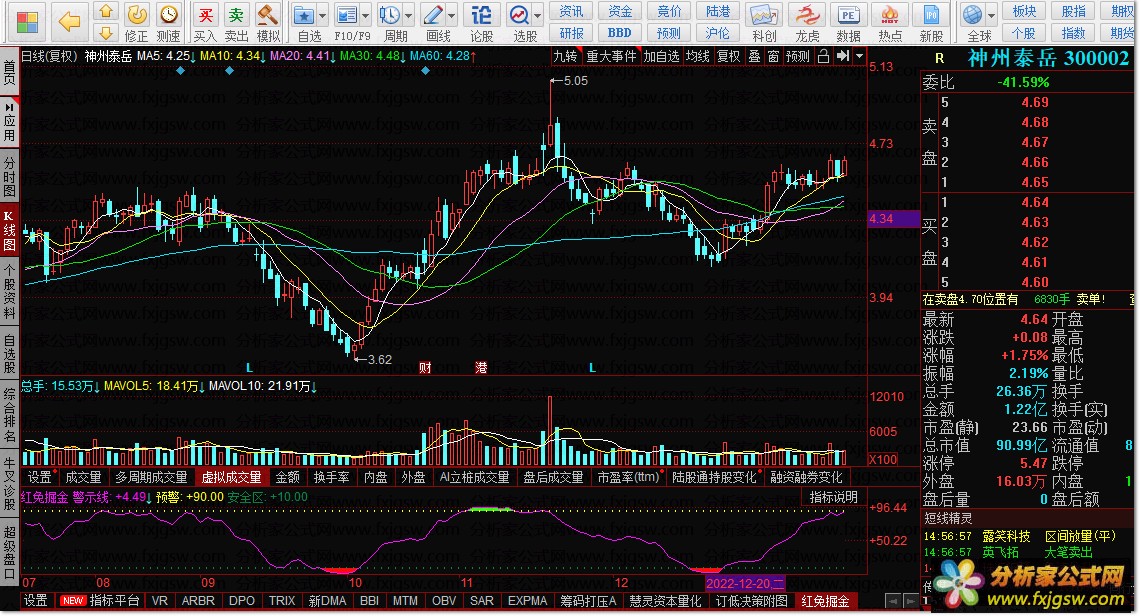The height and width of the screenshot is (616, 1141).
Task: Switch to 分时图 in left sidebar
Action: click(9, 176)
